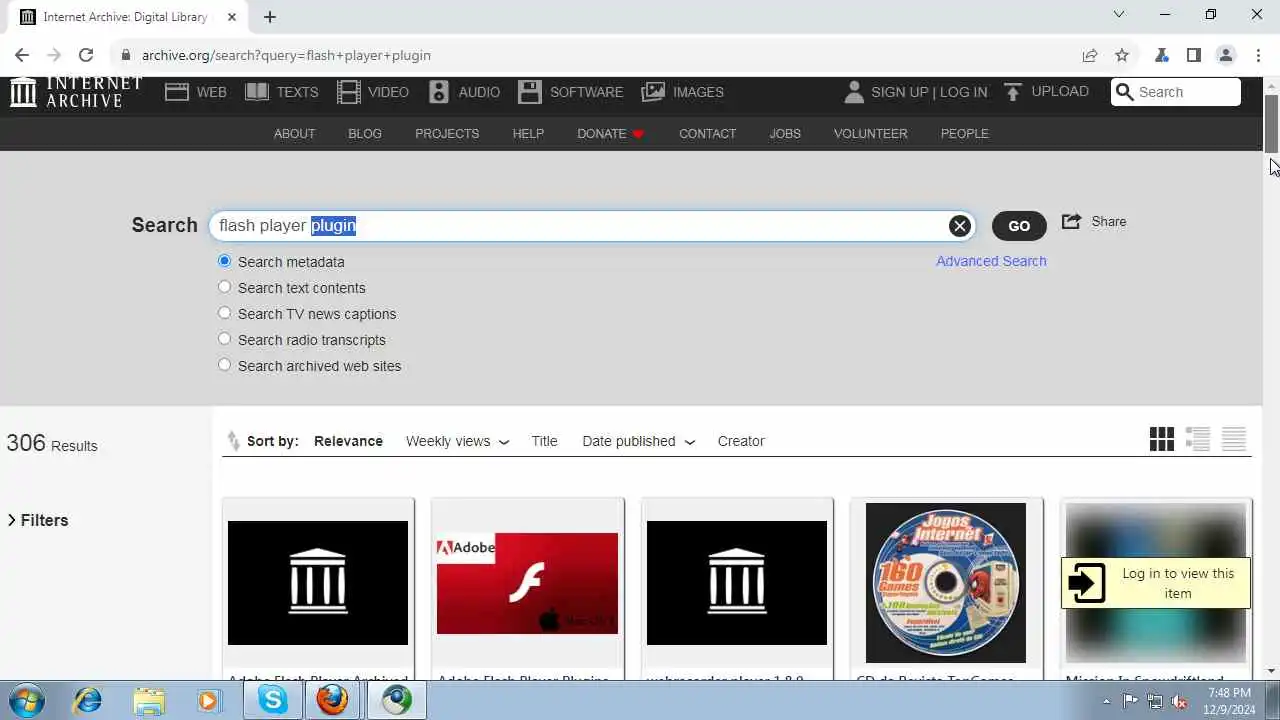This screenshot has height=720, width=1280.
Task: Toggle sort direction arrows icon
Action: point(233,441)
